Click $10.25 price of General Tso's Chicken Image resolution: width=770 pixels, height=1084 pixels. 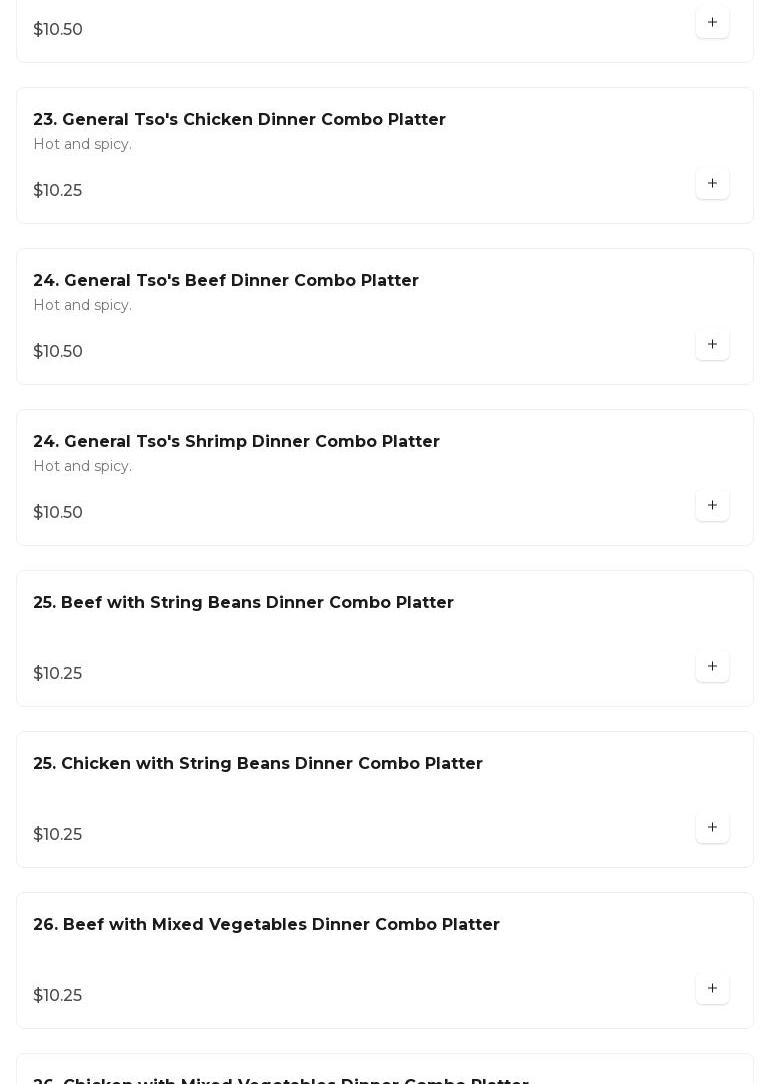[58, 190]
